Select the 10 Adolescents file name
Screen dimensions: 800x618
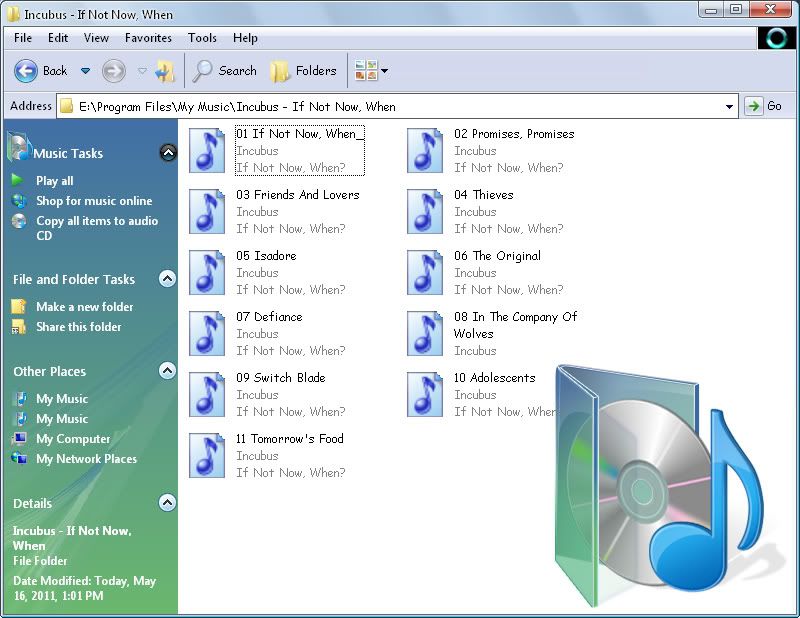(x=494, y=378)
